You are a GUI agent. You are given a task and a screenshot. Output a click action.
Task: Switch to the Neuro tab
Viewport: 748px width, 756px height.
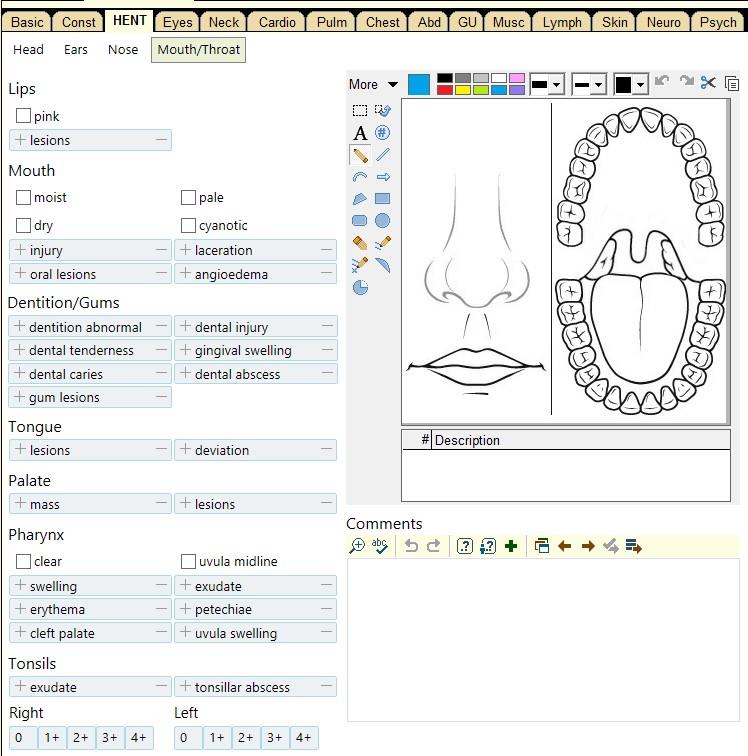pyautogui.click(x=663, y=22)
